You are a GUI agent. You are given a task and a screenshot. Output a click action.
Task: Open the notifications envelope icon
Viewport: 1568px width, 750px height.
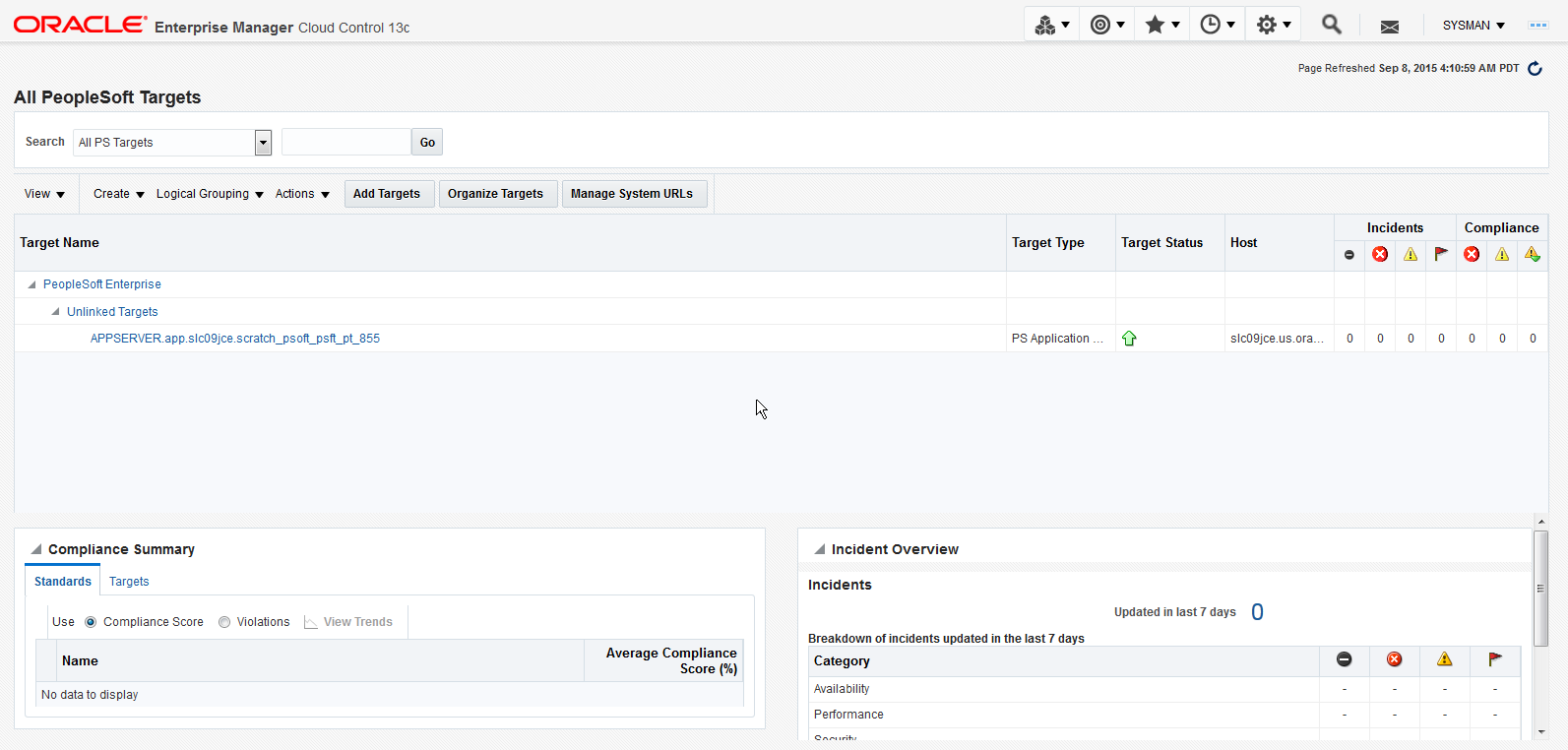[x=1390, y=27]
